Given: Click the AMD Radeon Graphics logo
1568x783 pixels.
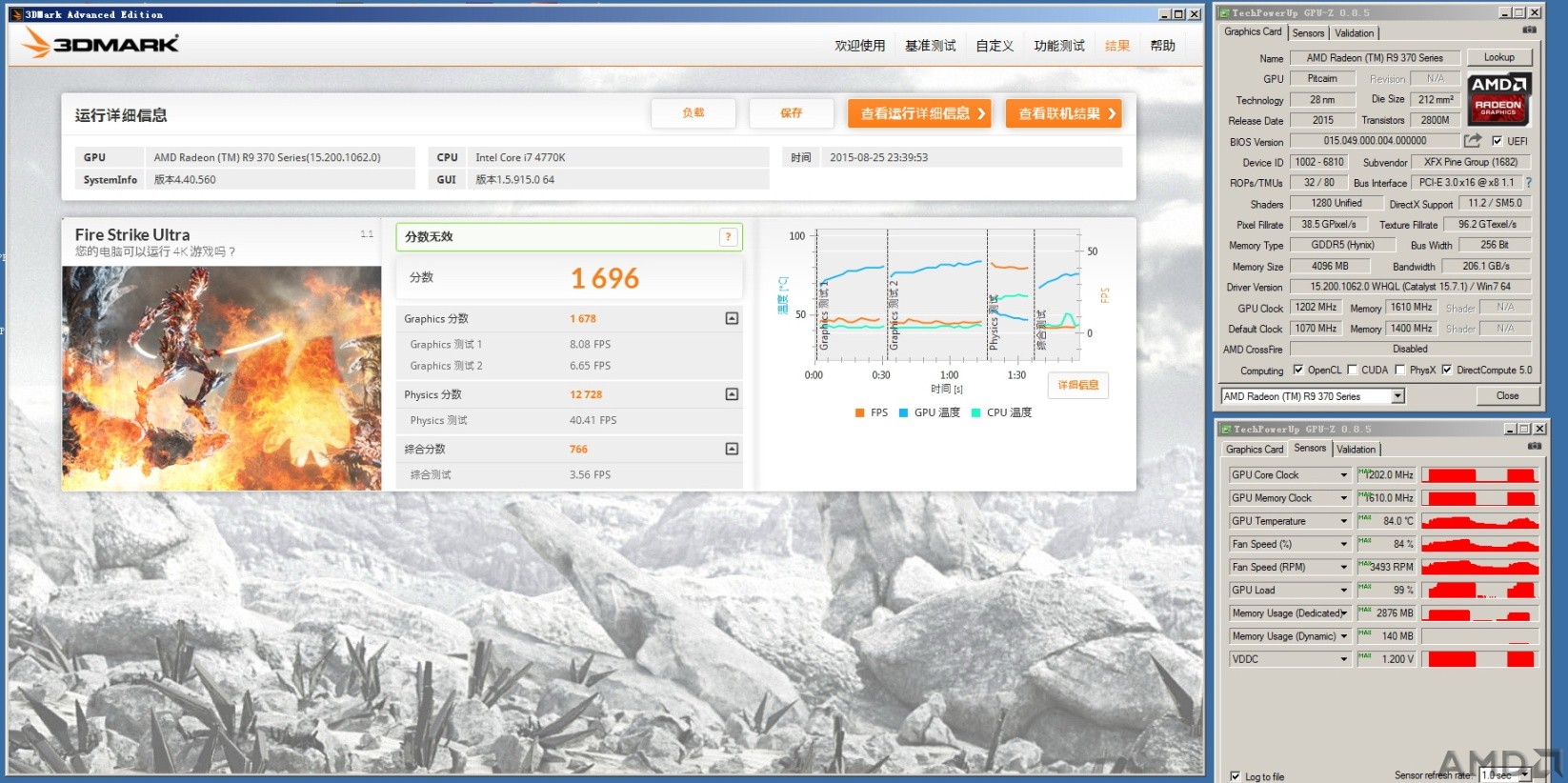Looking at the screenshot, I should [1499, 99].
